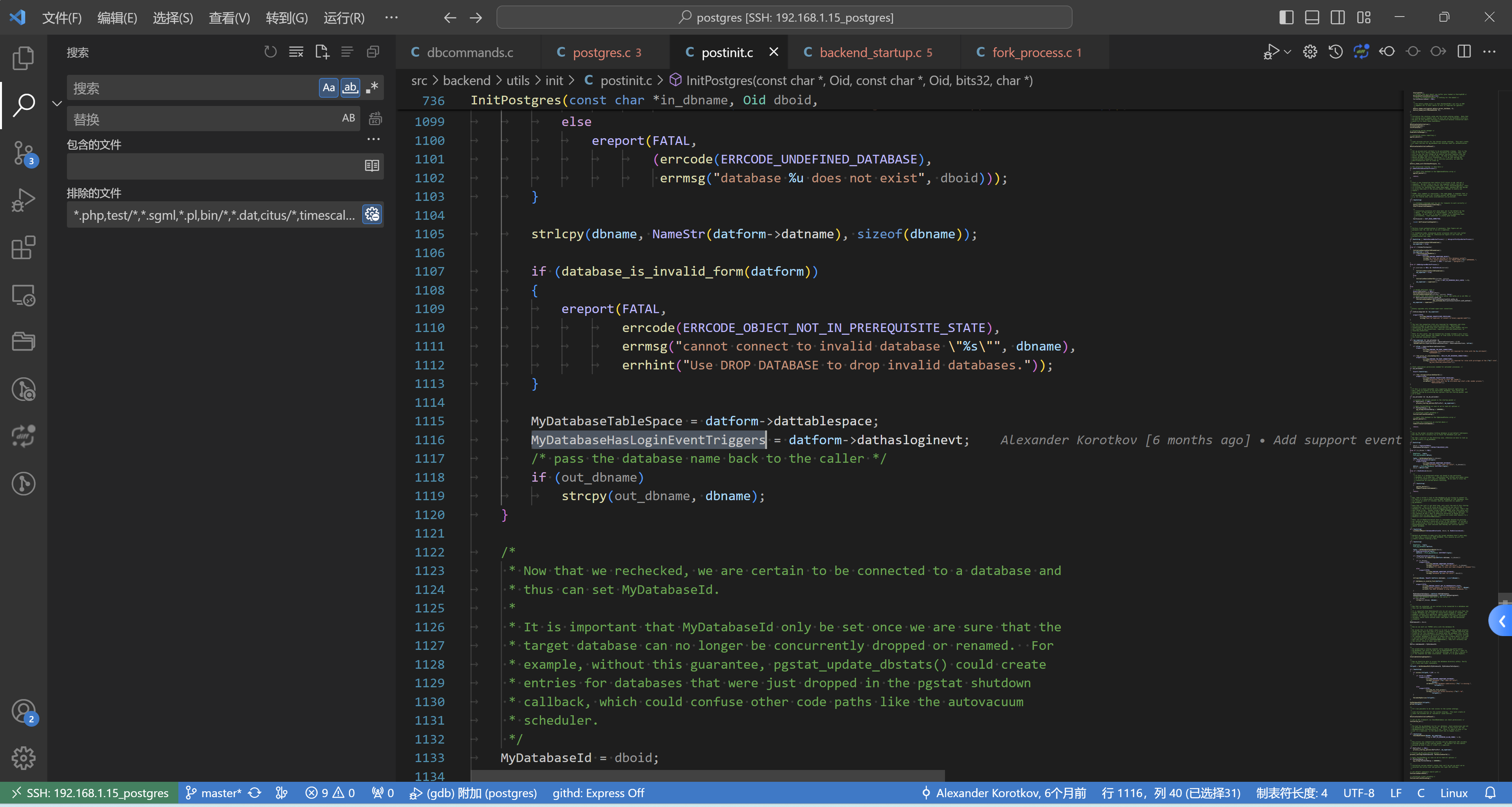Viewport: 1512px width, 807px height.
Task: Click the master* branch in status bar
Action: coord(214,793)
